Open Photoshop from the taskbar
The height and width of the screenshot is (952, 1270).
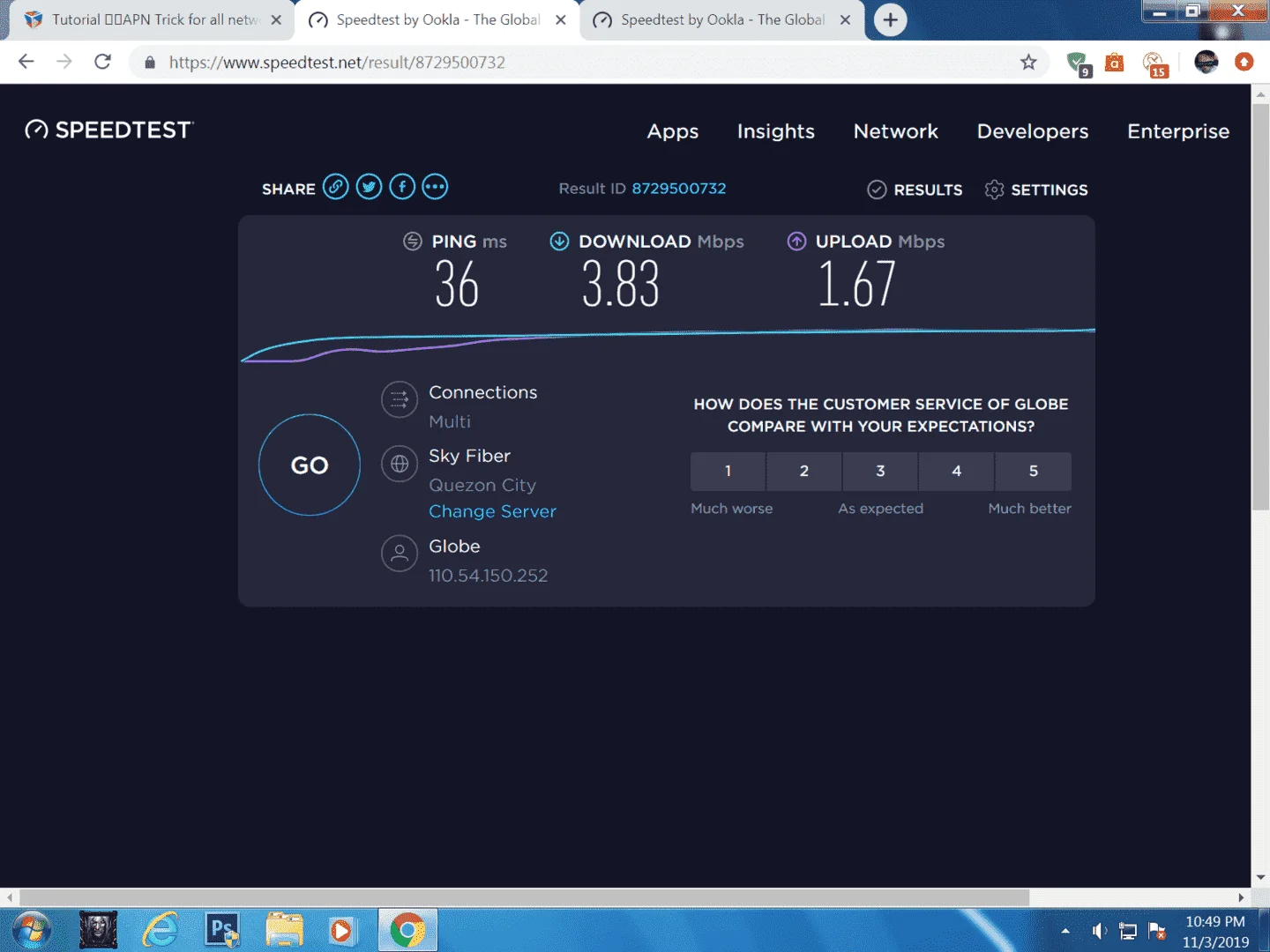pos(223,930)
